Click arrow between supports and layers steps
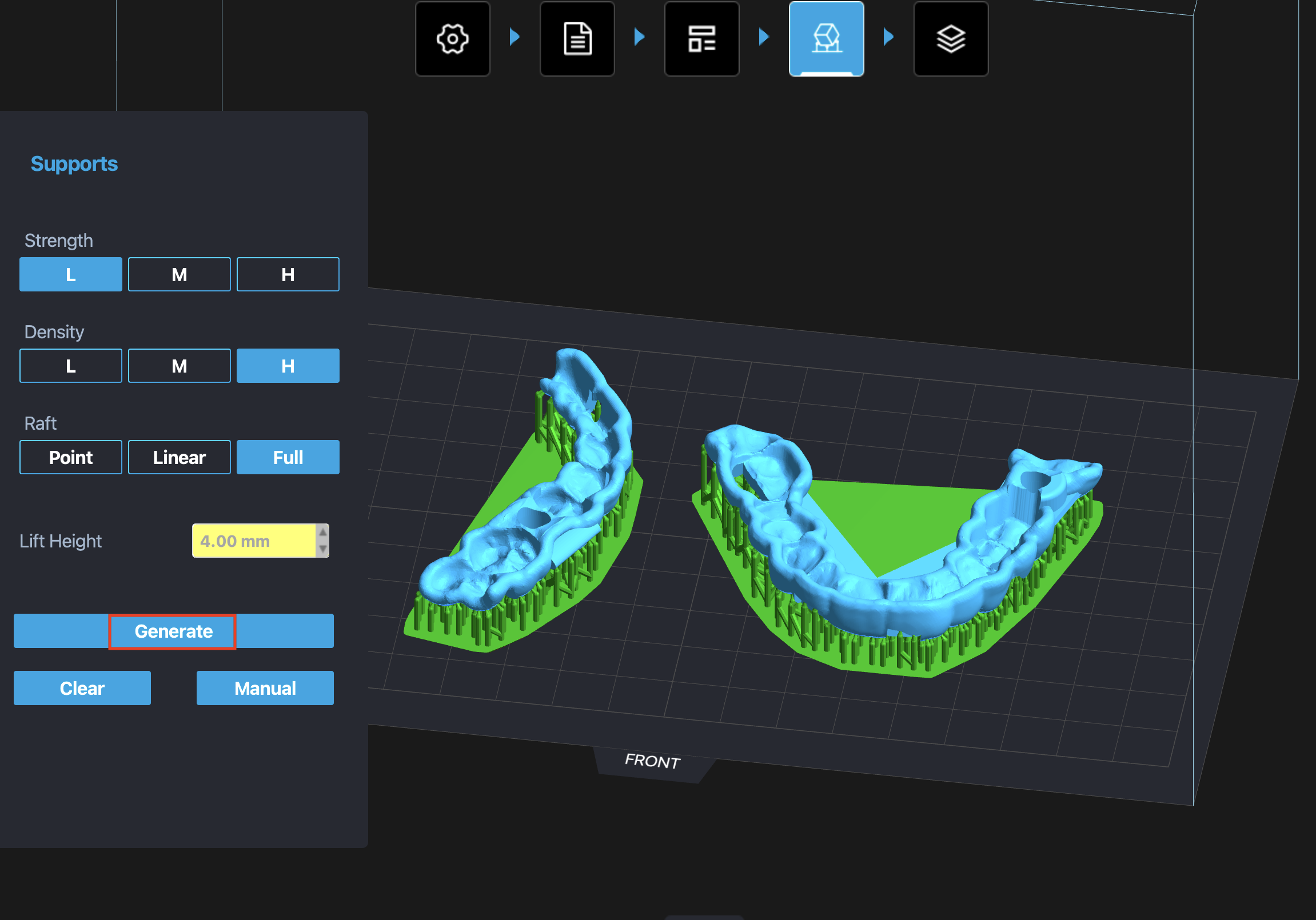 tap(888, 37)
